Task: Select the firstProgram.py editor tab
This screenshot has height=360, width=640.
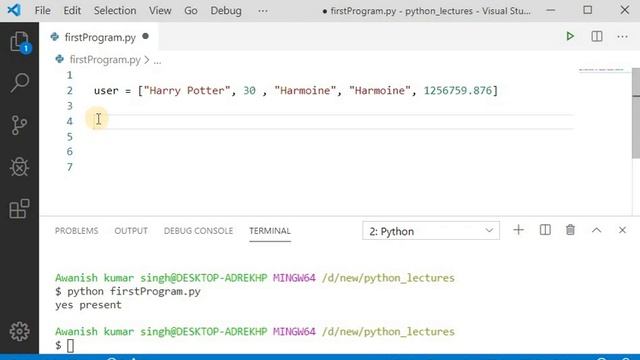Action: pyautogui.click(x=99, y=37)
